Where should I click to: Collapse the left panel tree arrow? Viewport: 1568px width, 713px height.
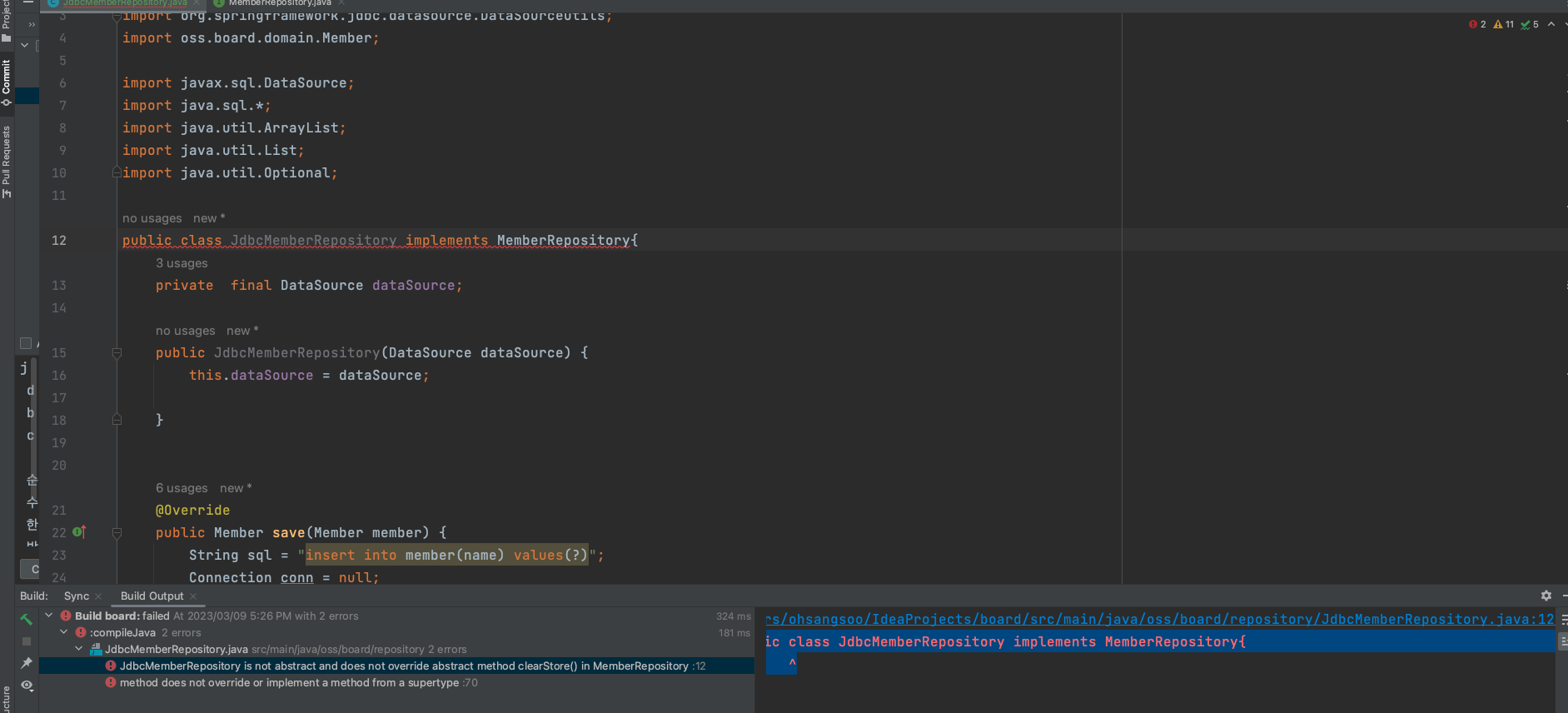[25, 45]
